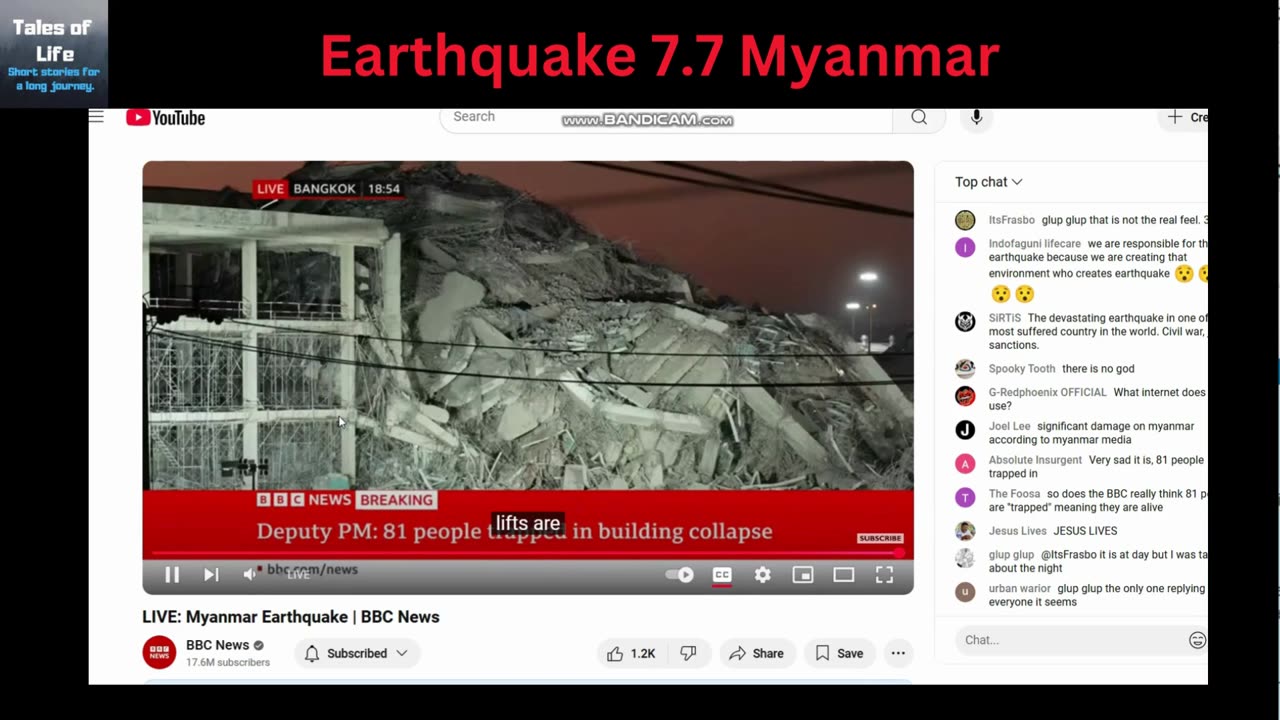The width and height of the screenshot is (1280, 720).
Task: Expand the Top chat dropdown
Action: 988,182
